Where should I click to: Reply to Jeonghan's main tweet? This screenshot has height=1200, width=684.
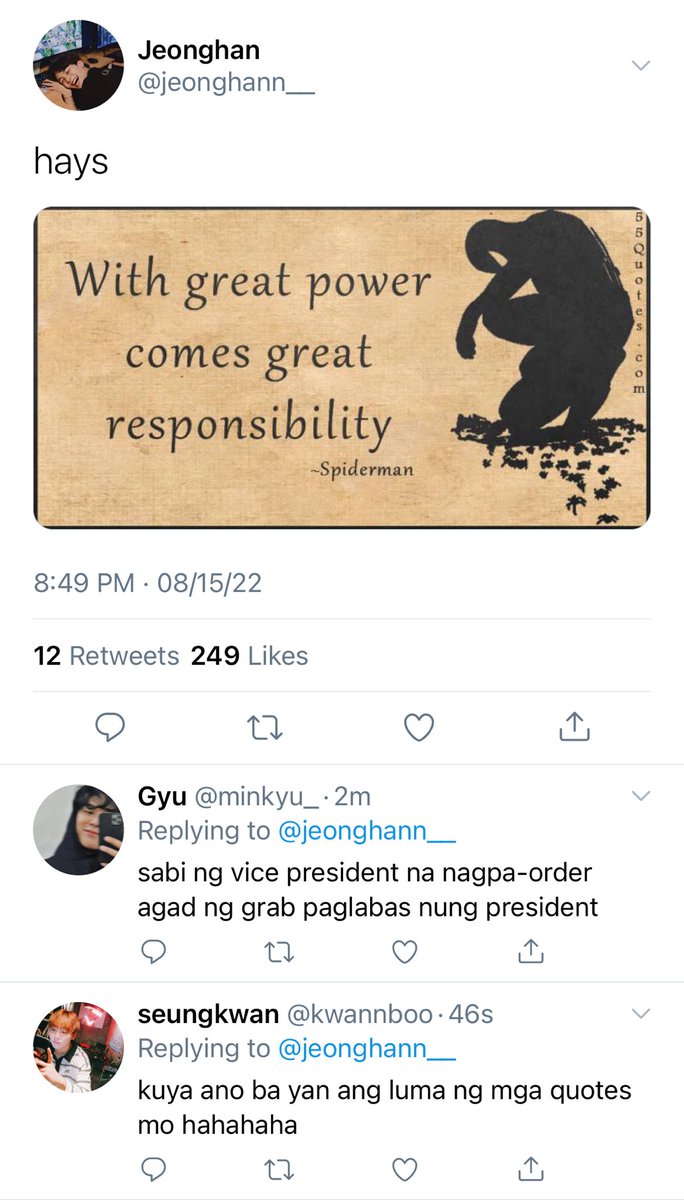pos(110,728)
